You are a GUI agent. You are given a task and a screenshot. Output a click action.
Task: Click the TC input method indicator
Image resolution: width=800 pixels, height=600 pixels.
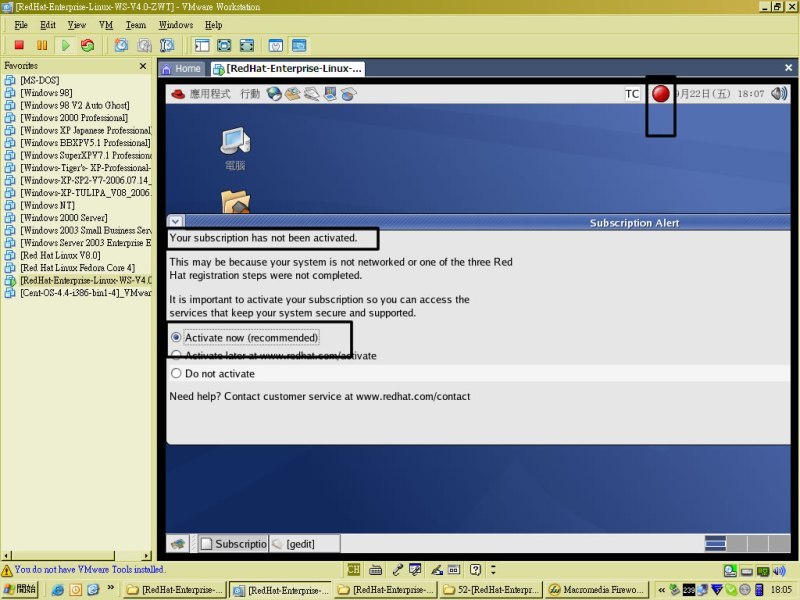[632, 94]
